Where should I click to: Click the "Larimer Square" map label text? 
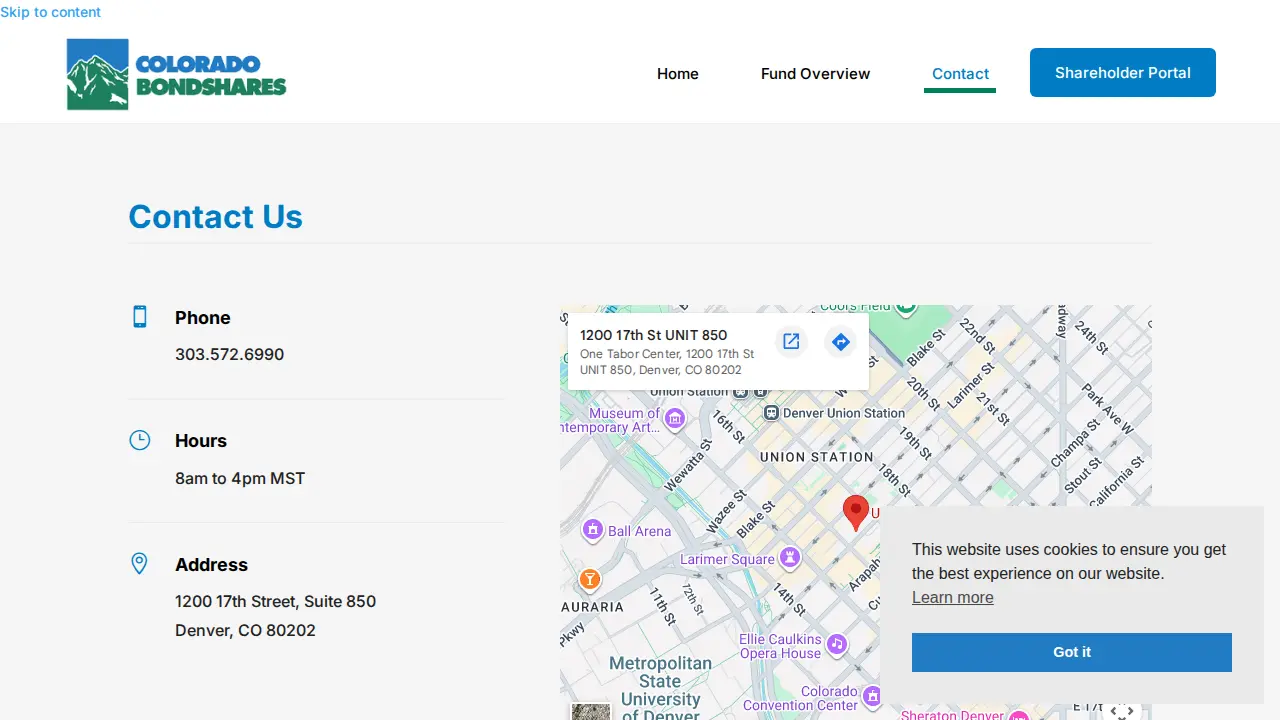tap(728, 559)
